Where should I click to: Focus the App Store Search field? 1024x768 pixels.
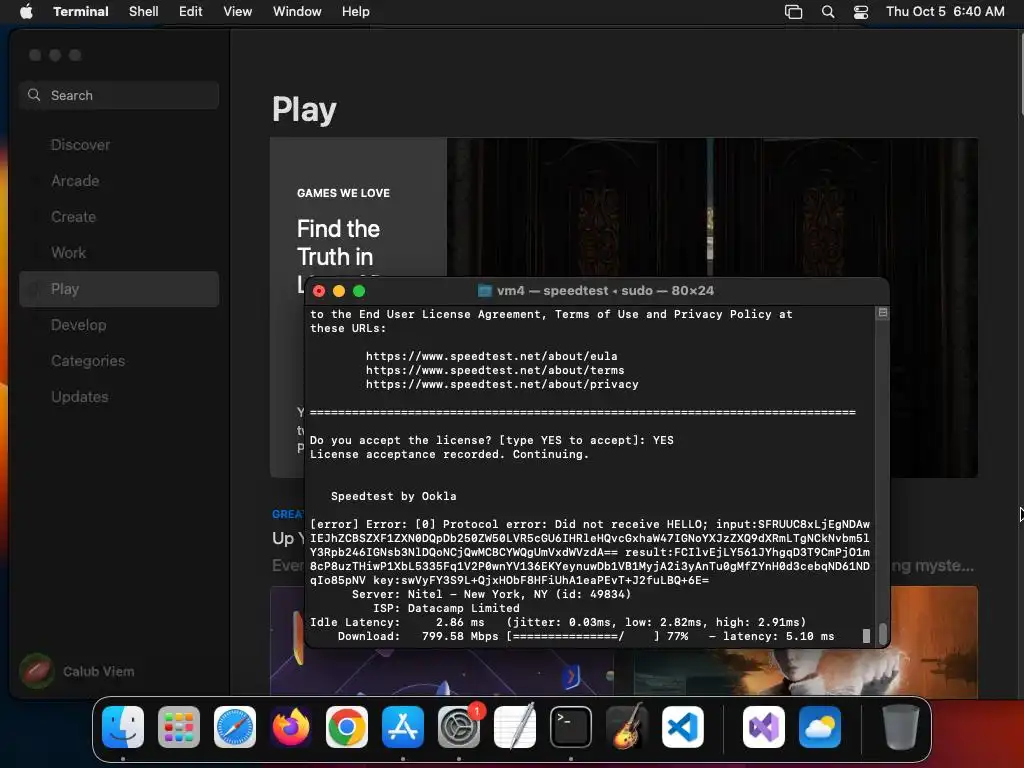coord(119,95)
